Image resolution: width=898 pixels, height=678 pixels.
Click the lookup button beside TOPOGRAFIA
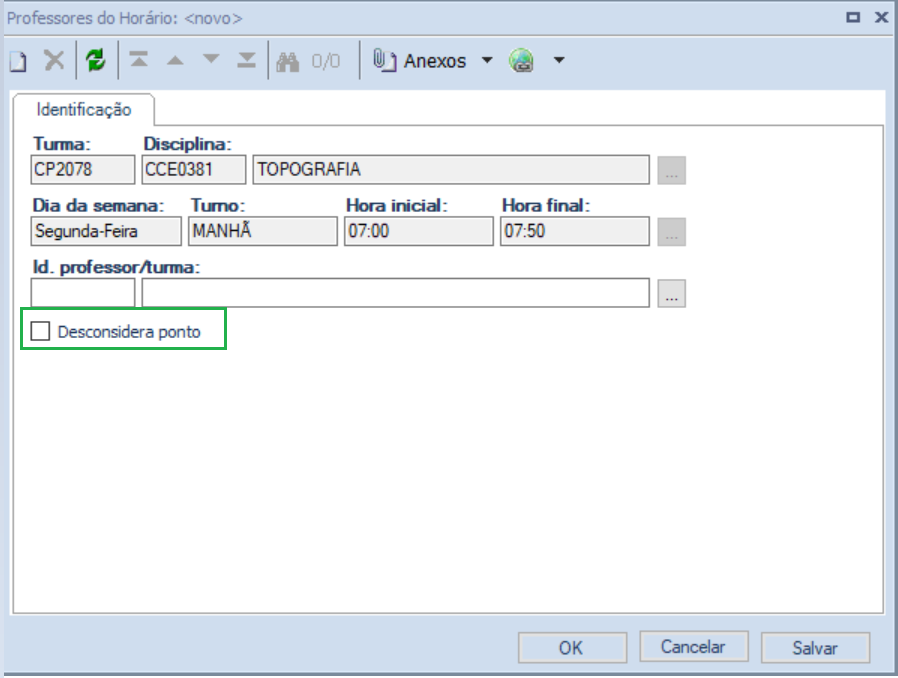click(672, 170)
